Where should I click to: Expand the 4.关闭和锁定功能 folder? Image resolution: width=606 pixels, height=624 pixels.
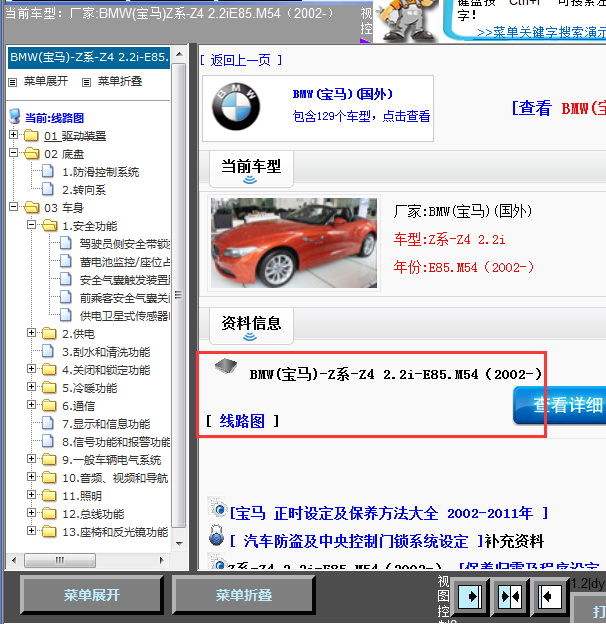(x=31, y=369)
